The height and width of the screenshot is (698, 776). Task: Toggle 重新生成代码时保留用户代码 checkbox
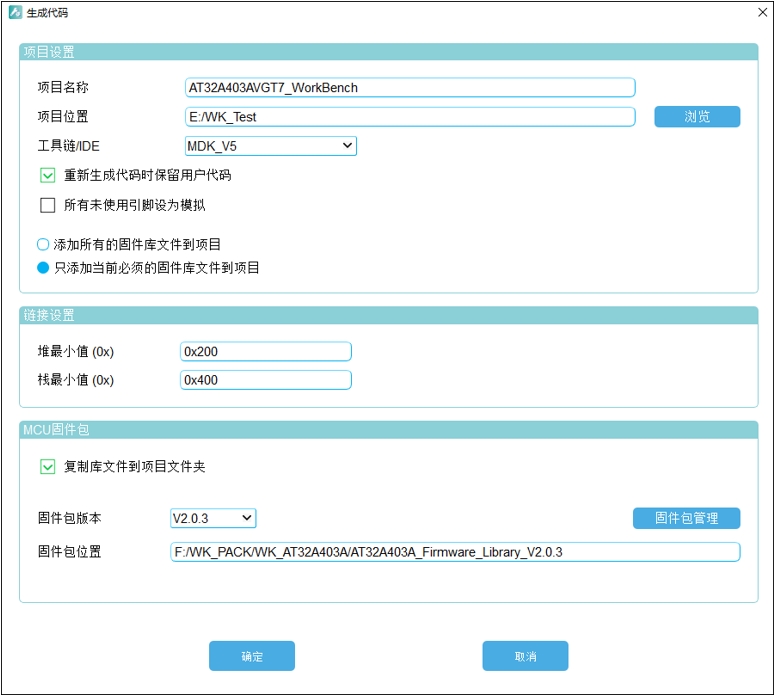(48, 175)
